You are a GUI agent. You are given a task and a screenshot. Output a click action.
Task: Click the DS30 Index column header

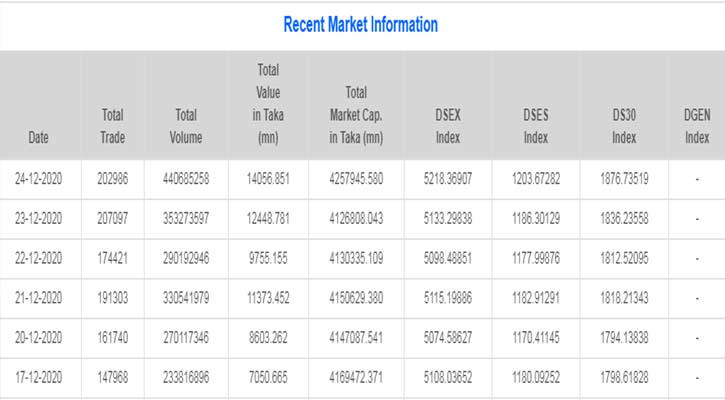(x=623, y=126)
